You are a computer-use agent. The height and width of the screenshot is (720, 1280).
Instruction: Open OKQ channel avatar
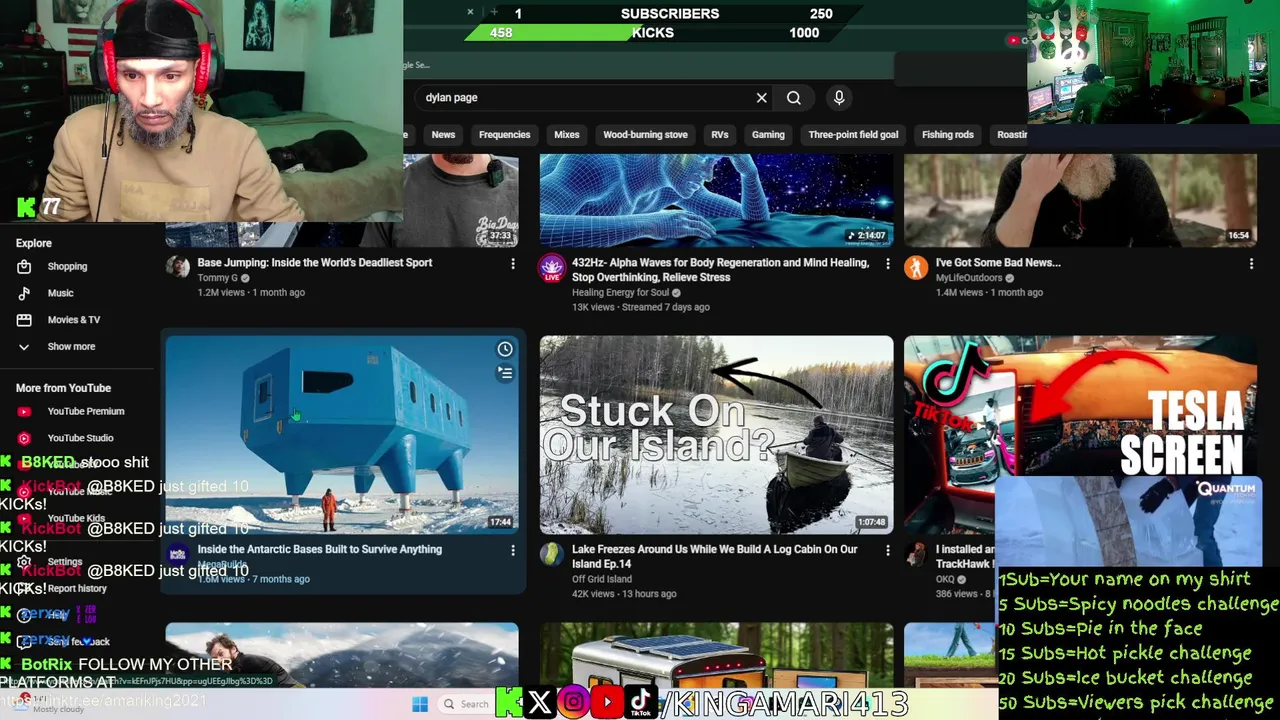point(916,554)
